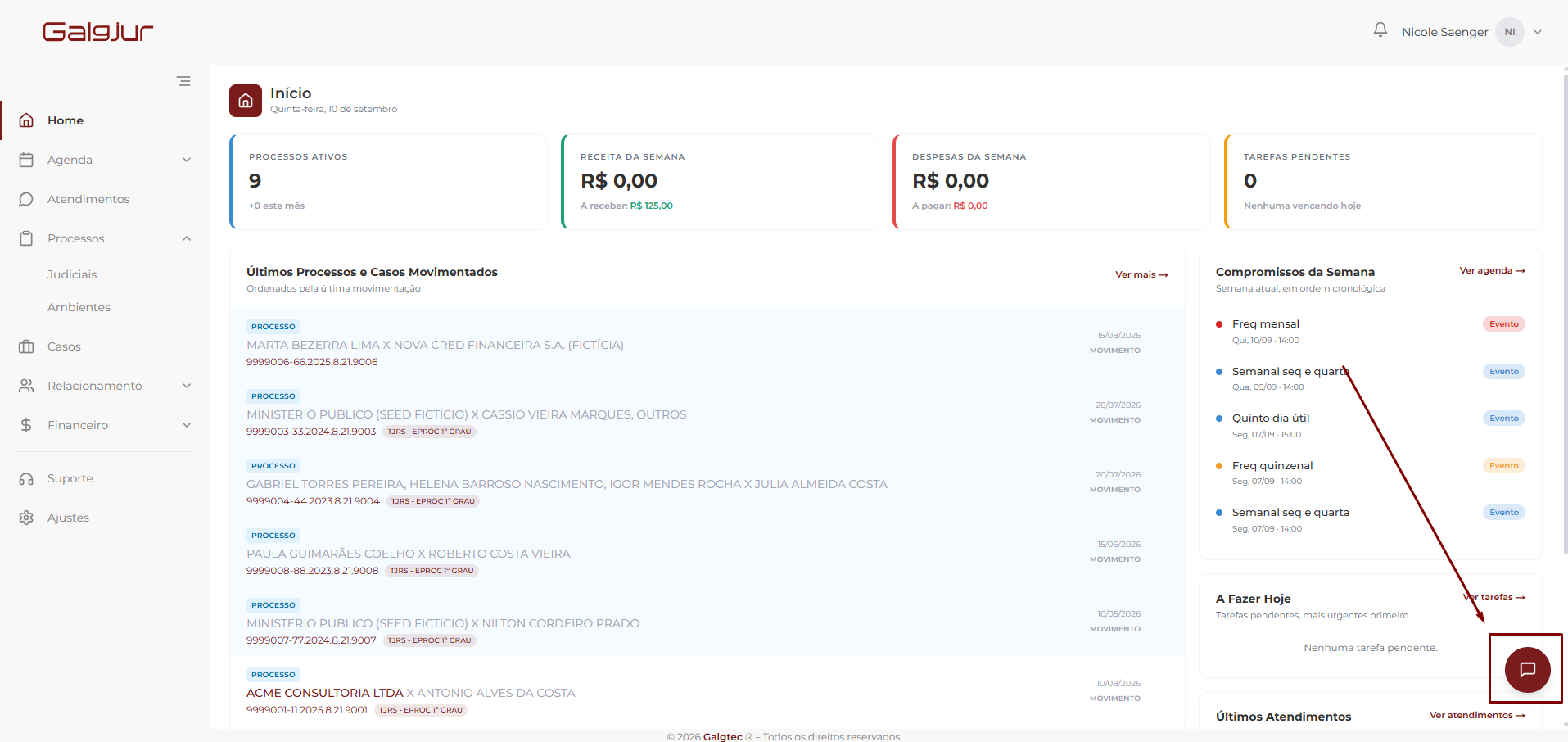This screenshot has width=1568, height=742.
Task: Expand the Relacionamento menu chevron
Action: click(x=187, y=386)
